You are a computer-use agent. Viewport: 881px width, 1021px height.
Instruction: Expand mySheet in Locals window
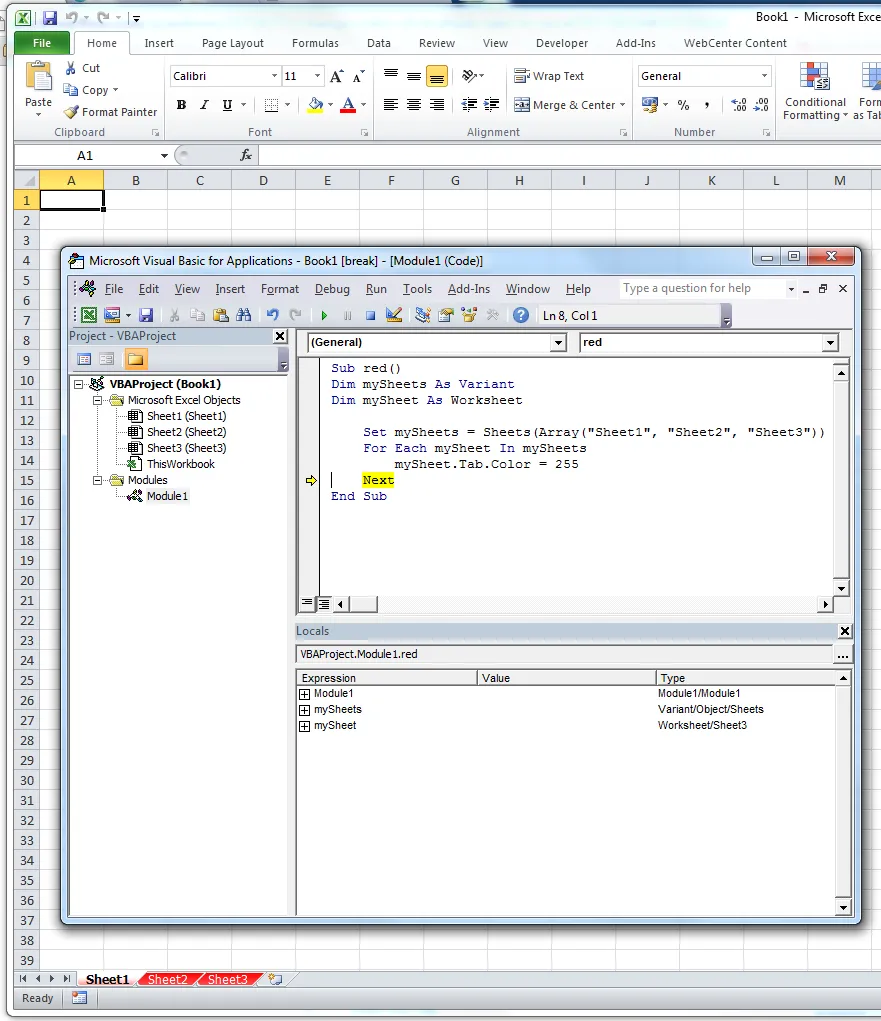(x=304, y=726)
